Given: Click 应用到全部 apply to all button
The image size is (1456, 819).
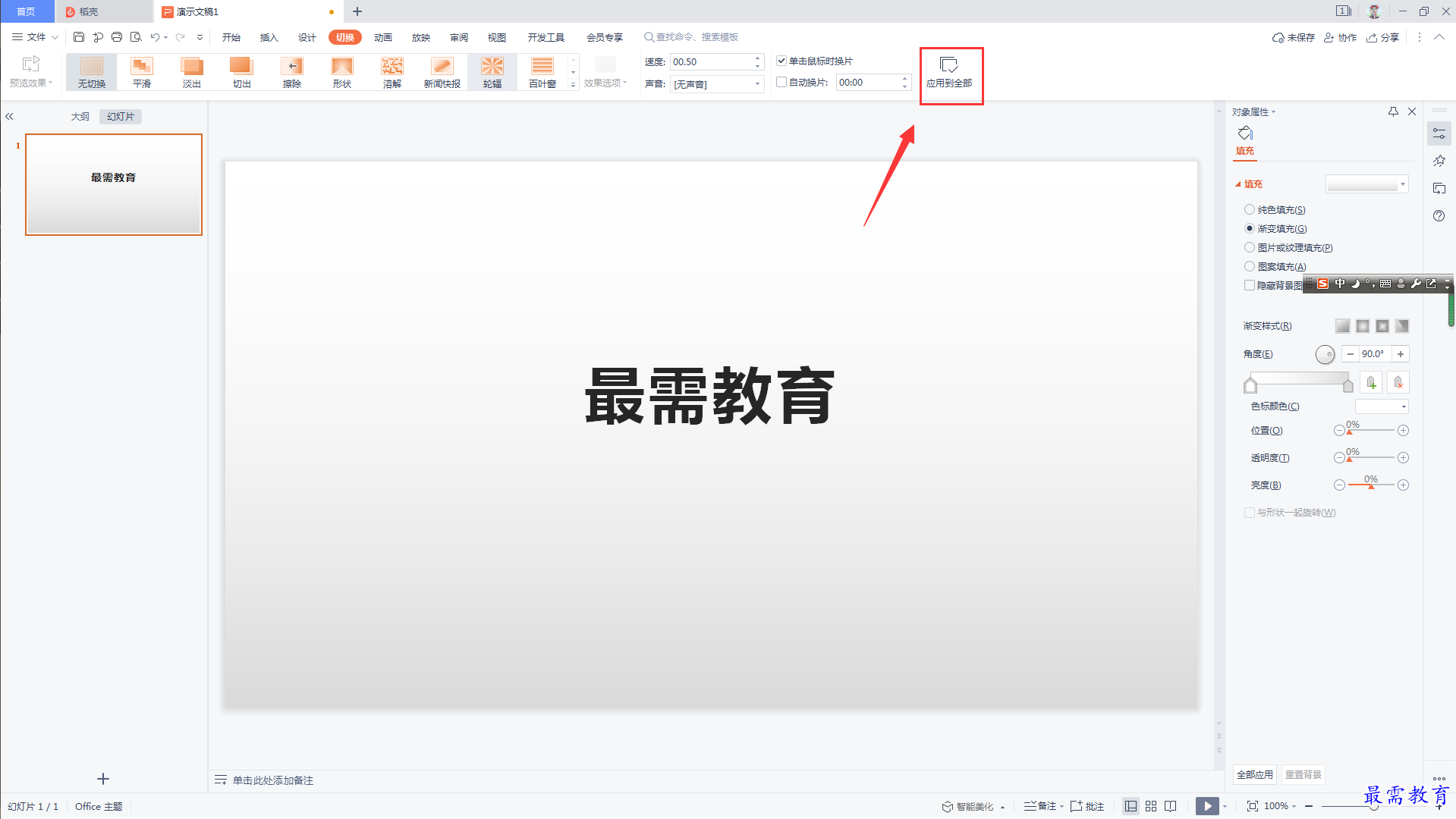Looking at the screenshot, I should pos(949,73).
